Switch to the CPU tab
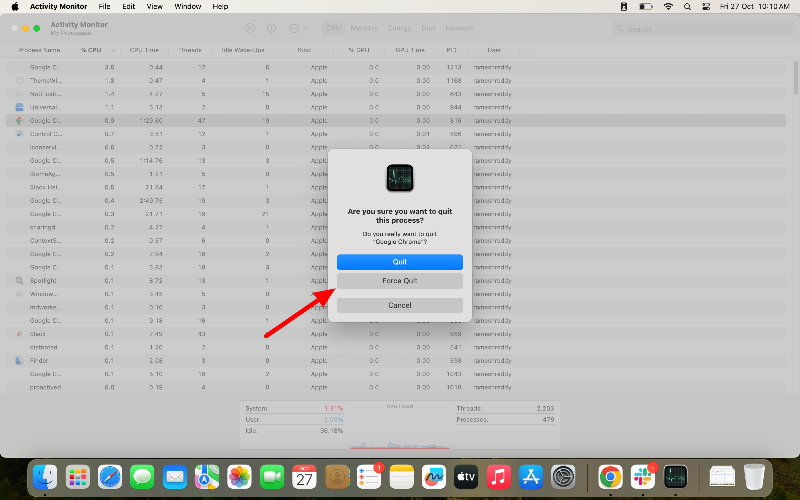 333,28
